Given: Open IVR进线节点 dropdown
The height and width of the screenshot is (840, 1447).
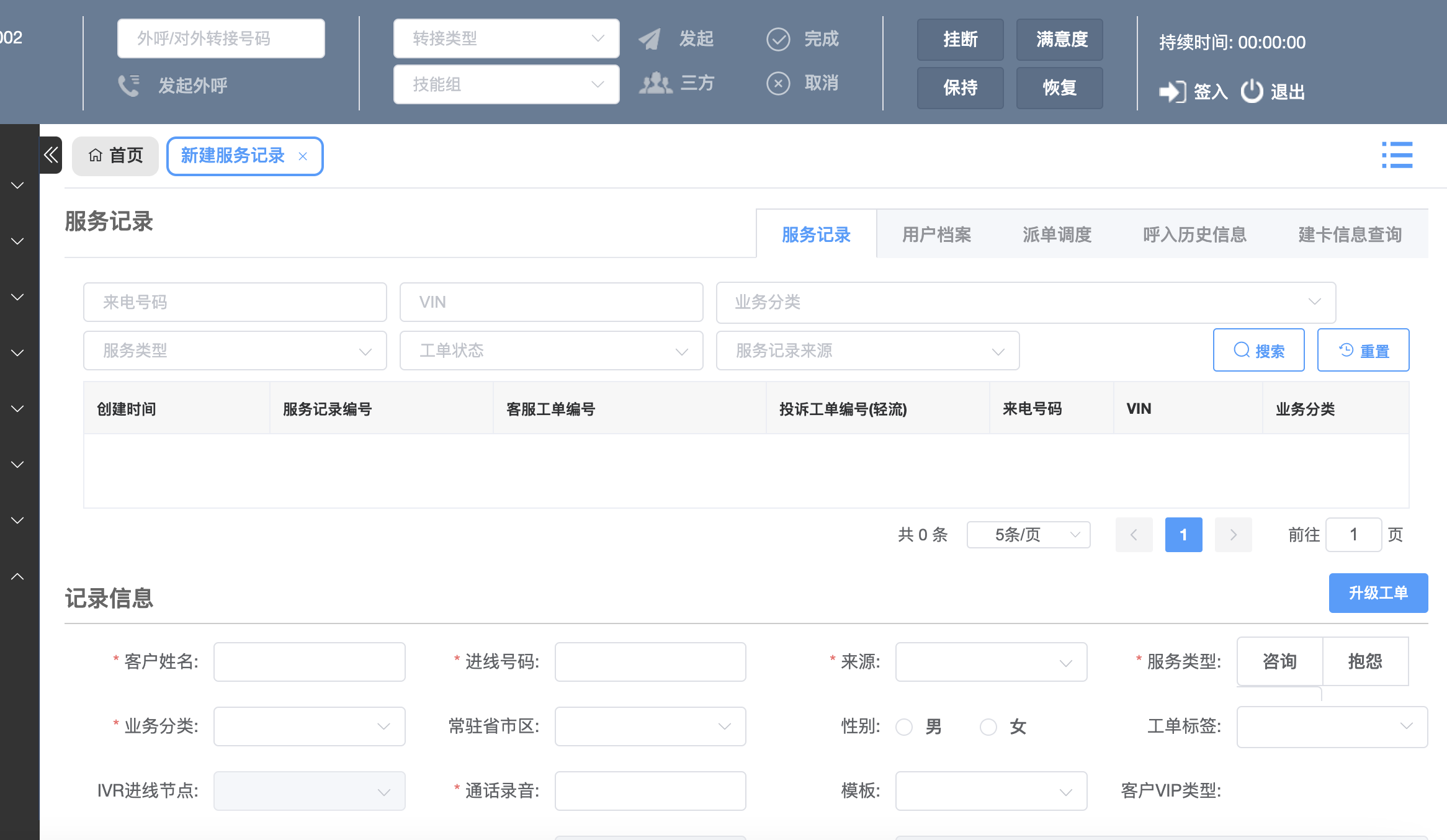Looking at the screenshot, I should (x=309, y=791).
